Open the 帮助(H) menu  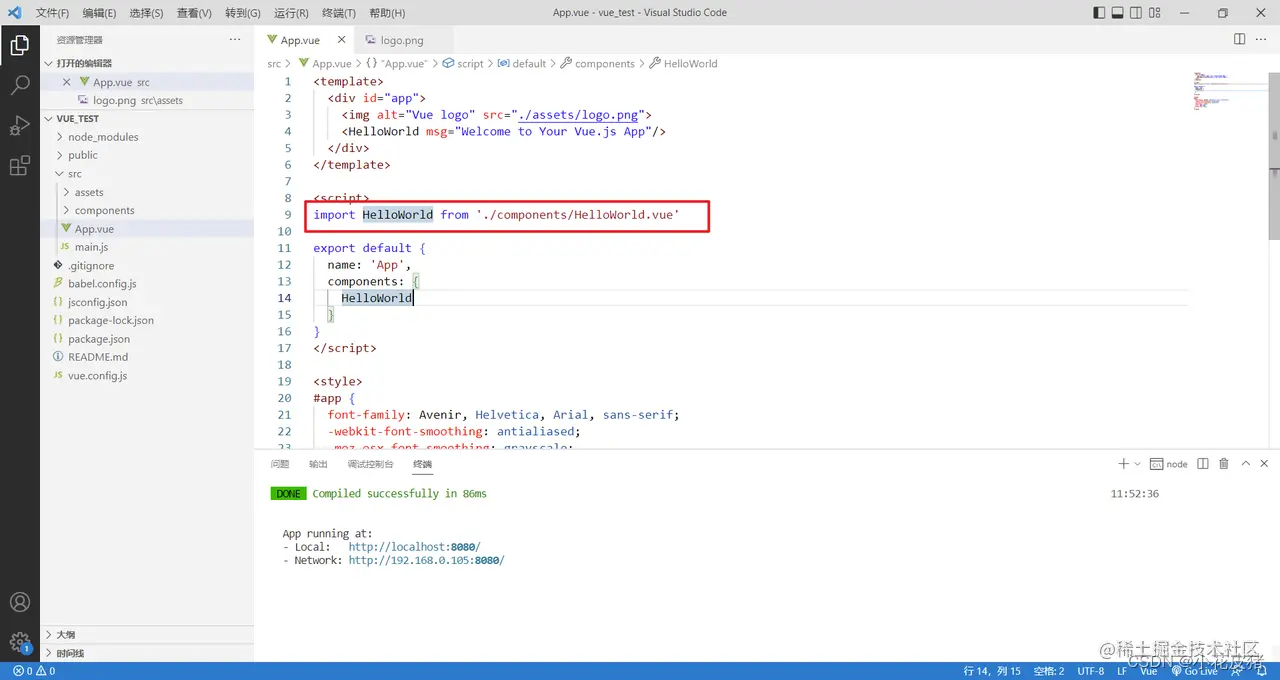tap(387, 13)
